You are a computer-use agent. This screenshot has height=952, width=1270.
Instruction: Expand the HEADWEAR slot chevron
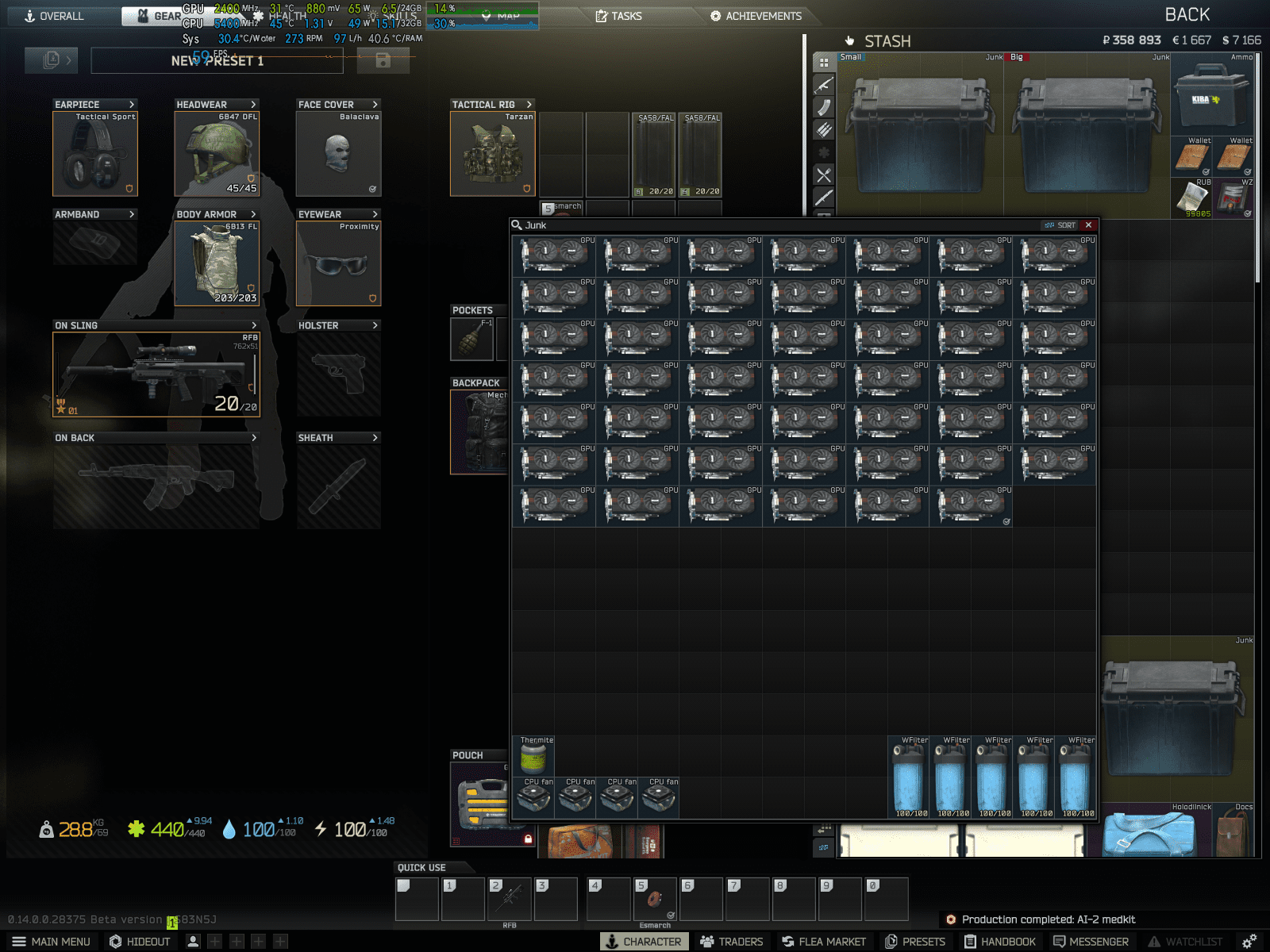tap(253, 105)
